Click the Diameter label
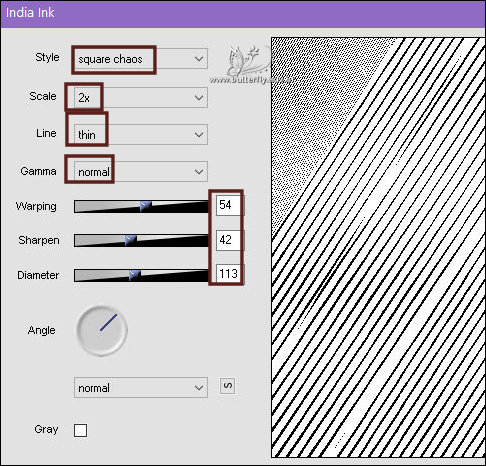The image size is (486, 466). [x=38, y=275]
